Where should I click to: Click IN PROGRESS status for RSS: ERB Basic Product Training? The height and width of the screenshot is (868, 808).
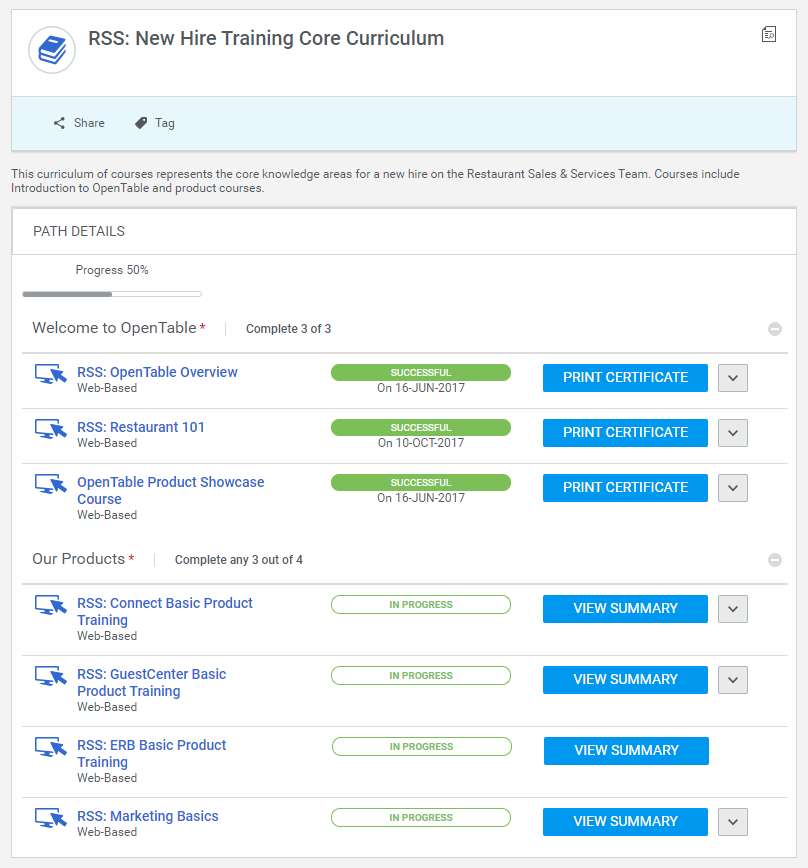(422, 747)
